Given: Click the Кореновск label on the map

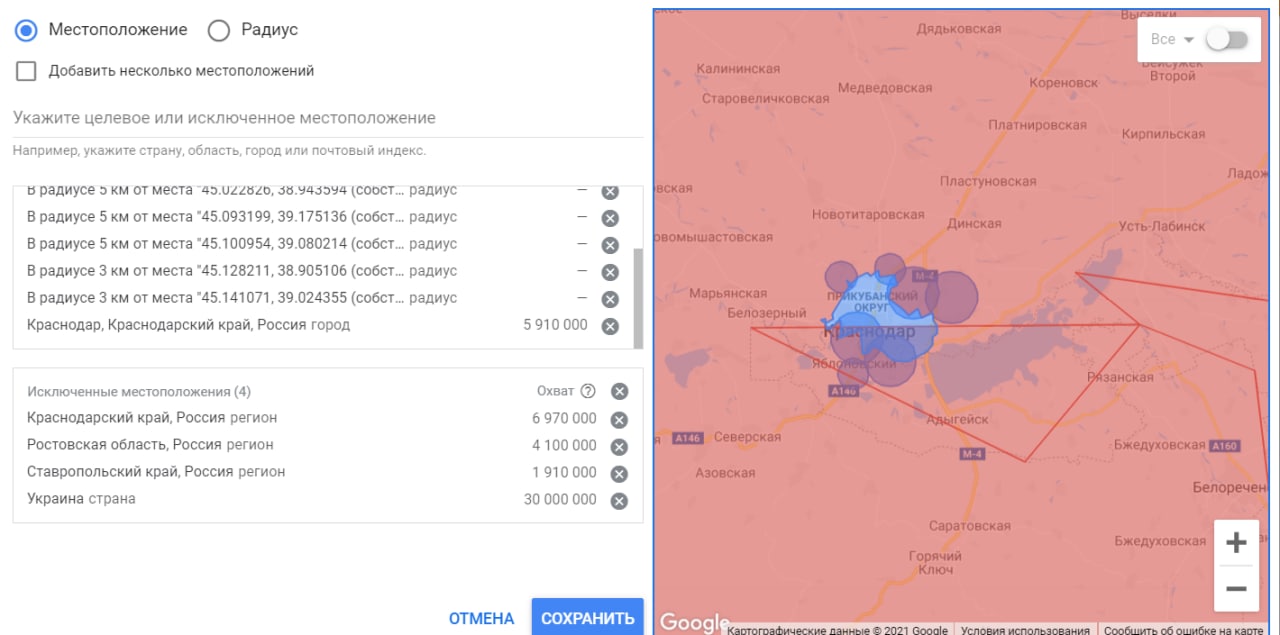Looking at the screenshot, I should point(1064,83).
